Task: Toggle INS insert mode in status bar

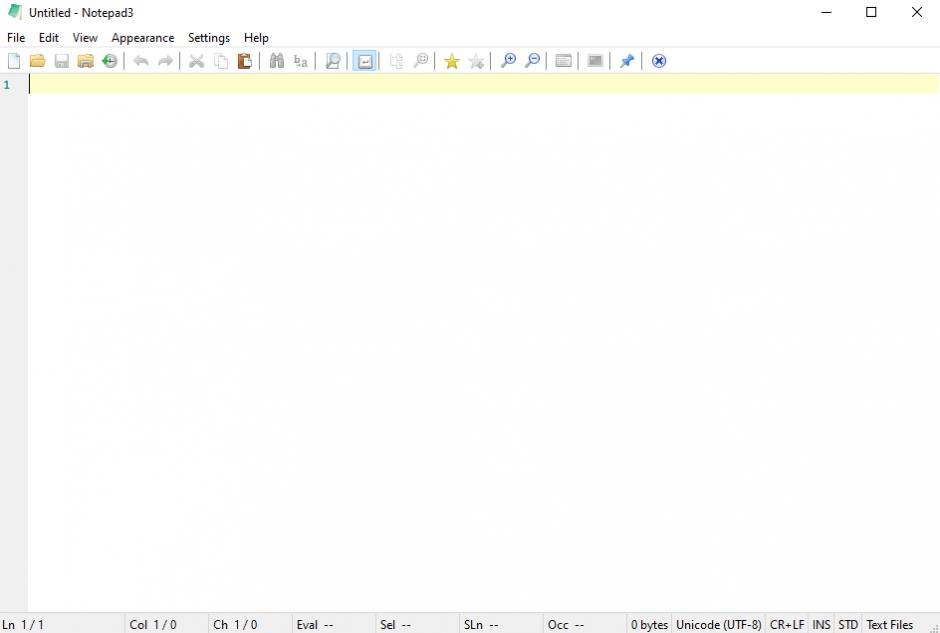Action: coord(821,625)
